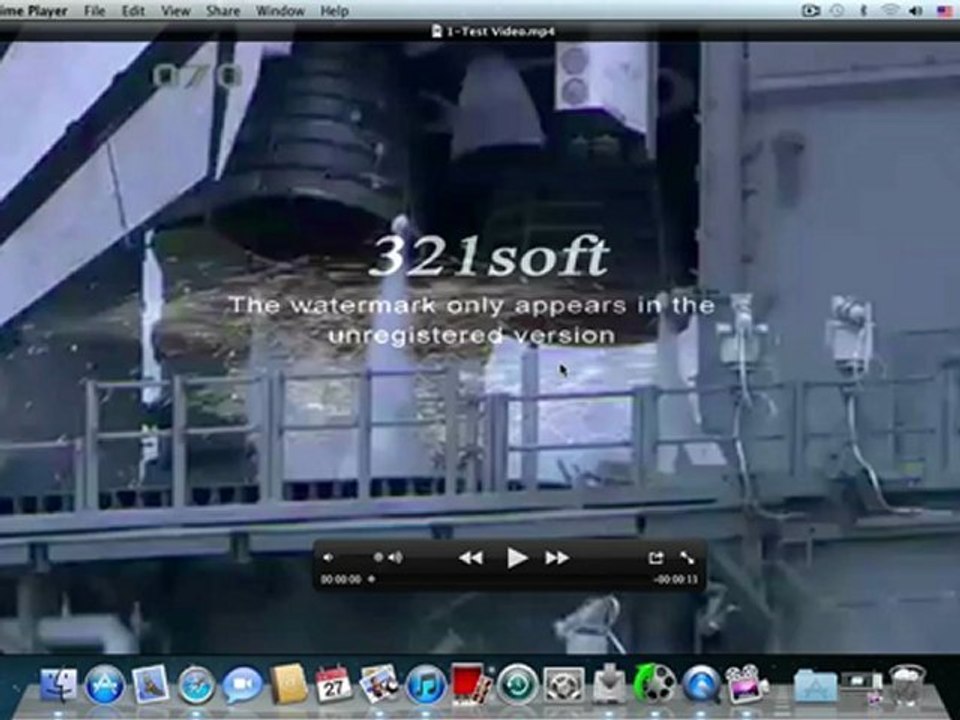Play the 1-Test Video
Image resolution: width=960 pixels, height=720 pixels.
(x=517, y=558)
